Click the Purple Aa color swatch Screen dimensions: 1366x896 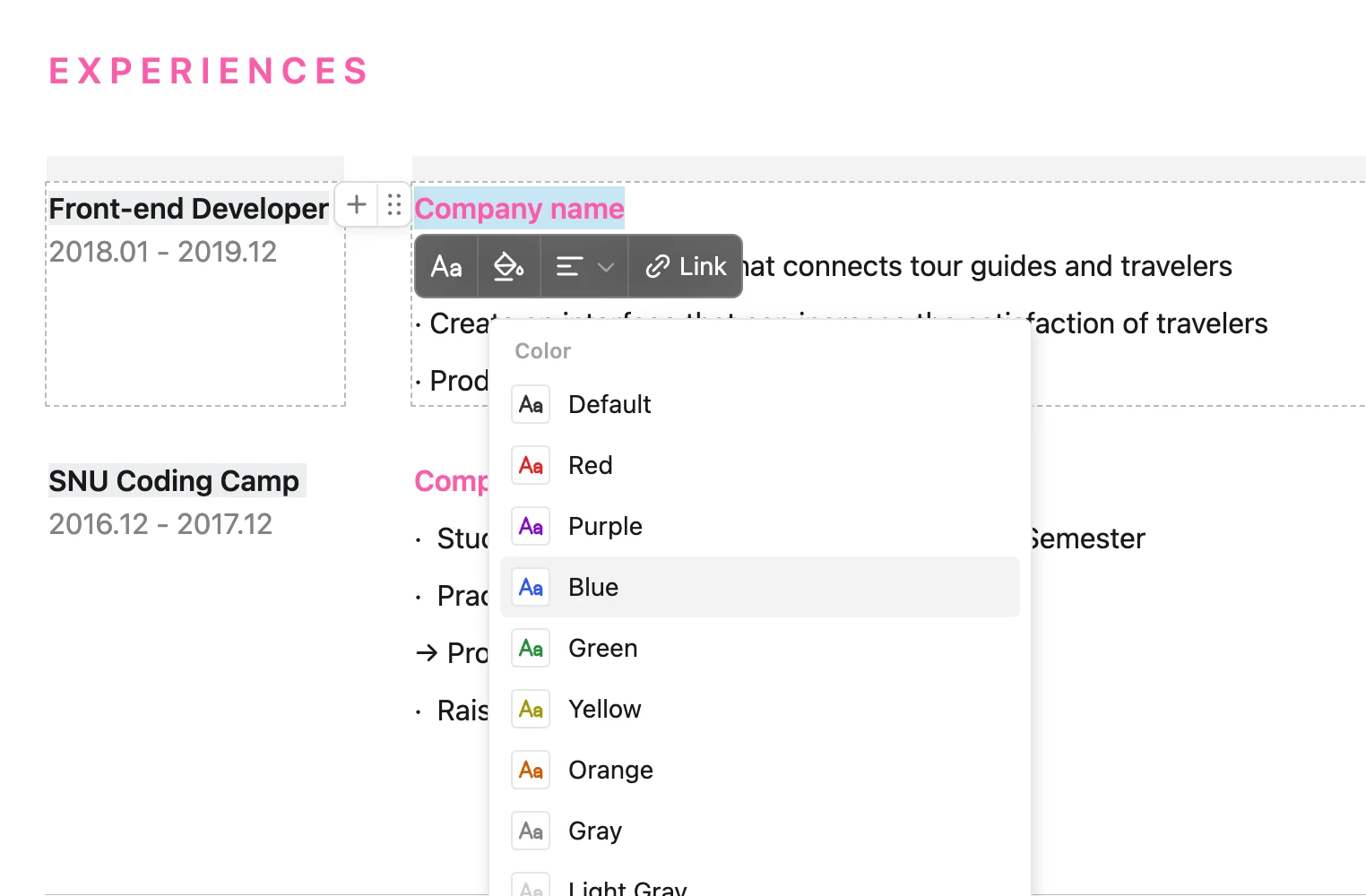[531, 526]
